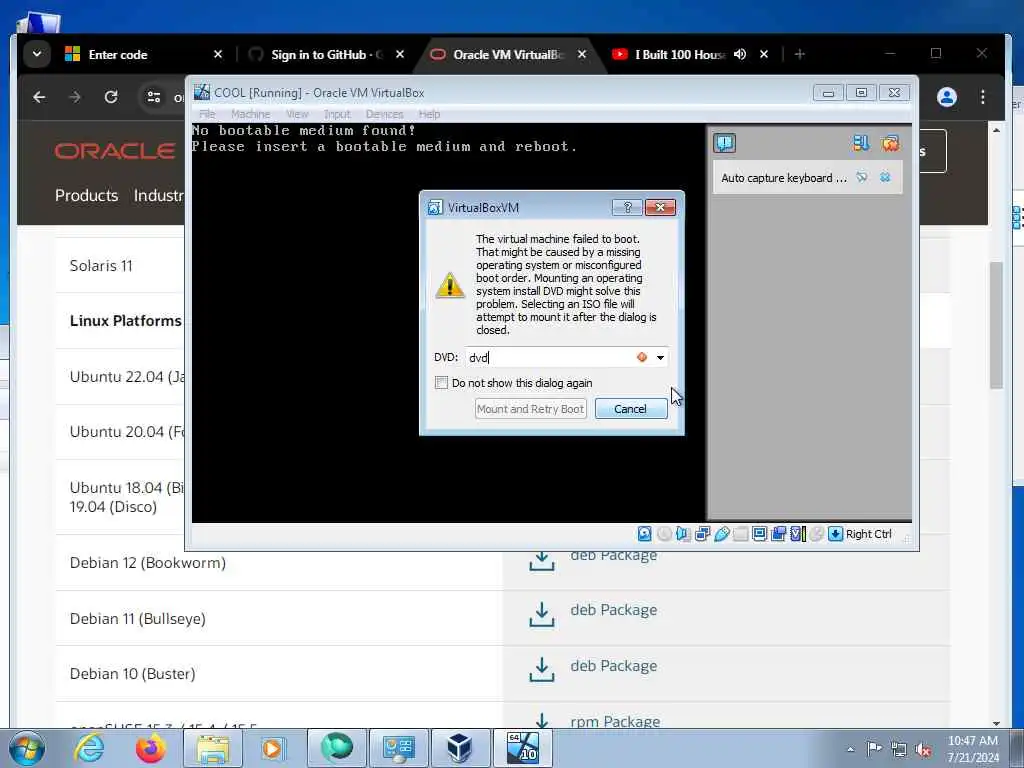The height and width of the screenshot is (768, 1024).
Task: Open the File menu in VirtualBox VM window
Action: tap(207, 114)
